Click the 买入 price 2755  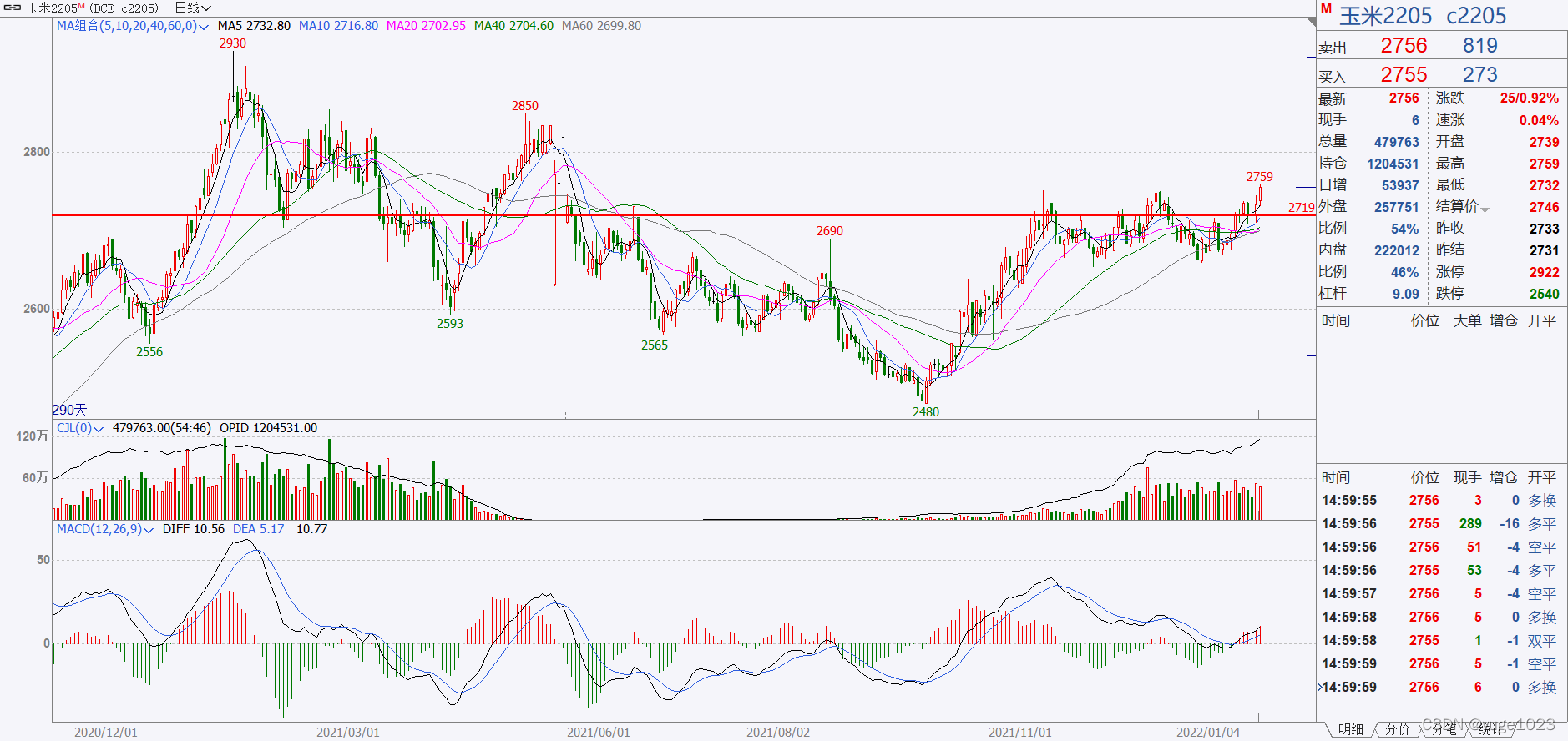click(x=1404, y=75)
